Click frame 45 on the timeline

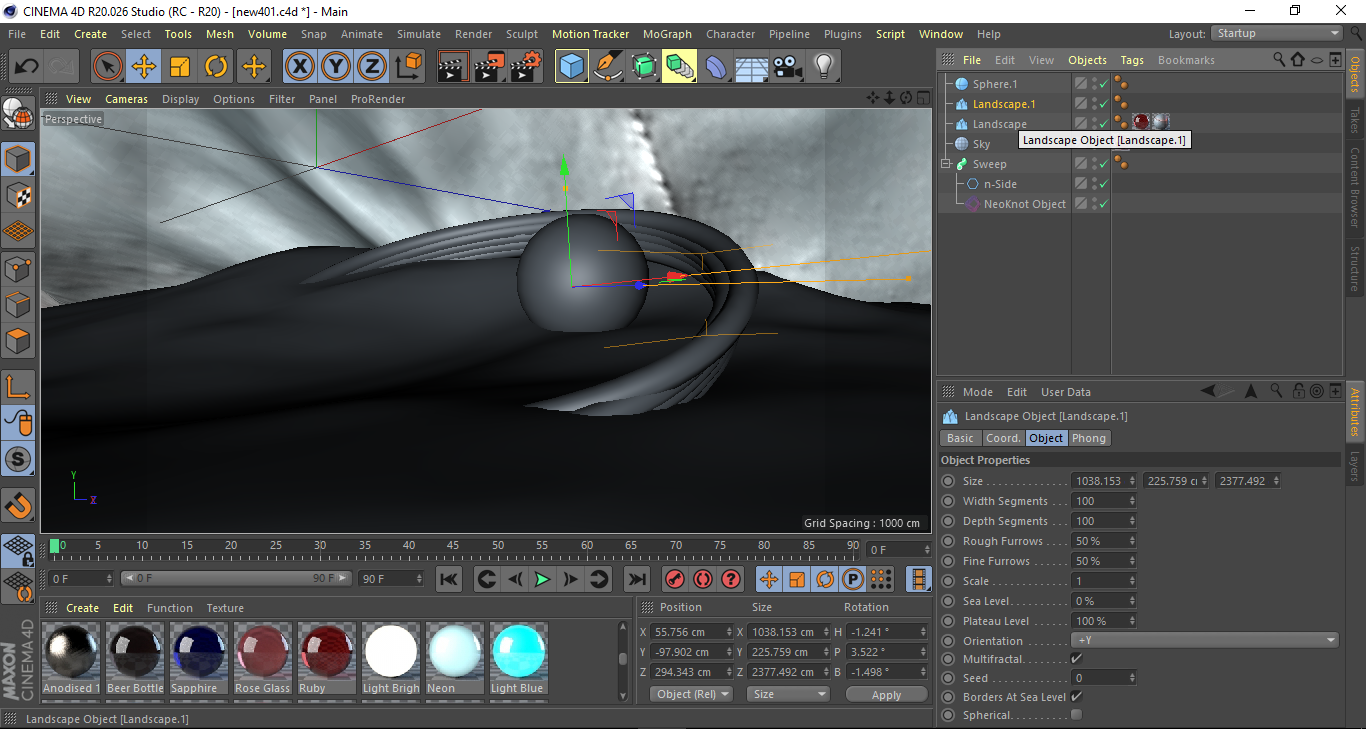(x=453, y=546)
